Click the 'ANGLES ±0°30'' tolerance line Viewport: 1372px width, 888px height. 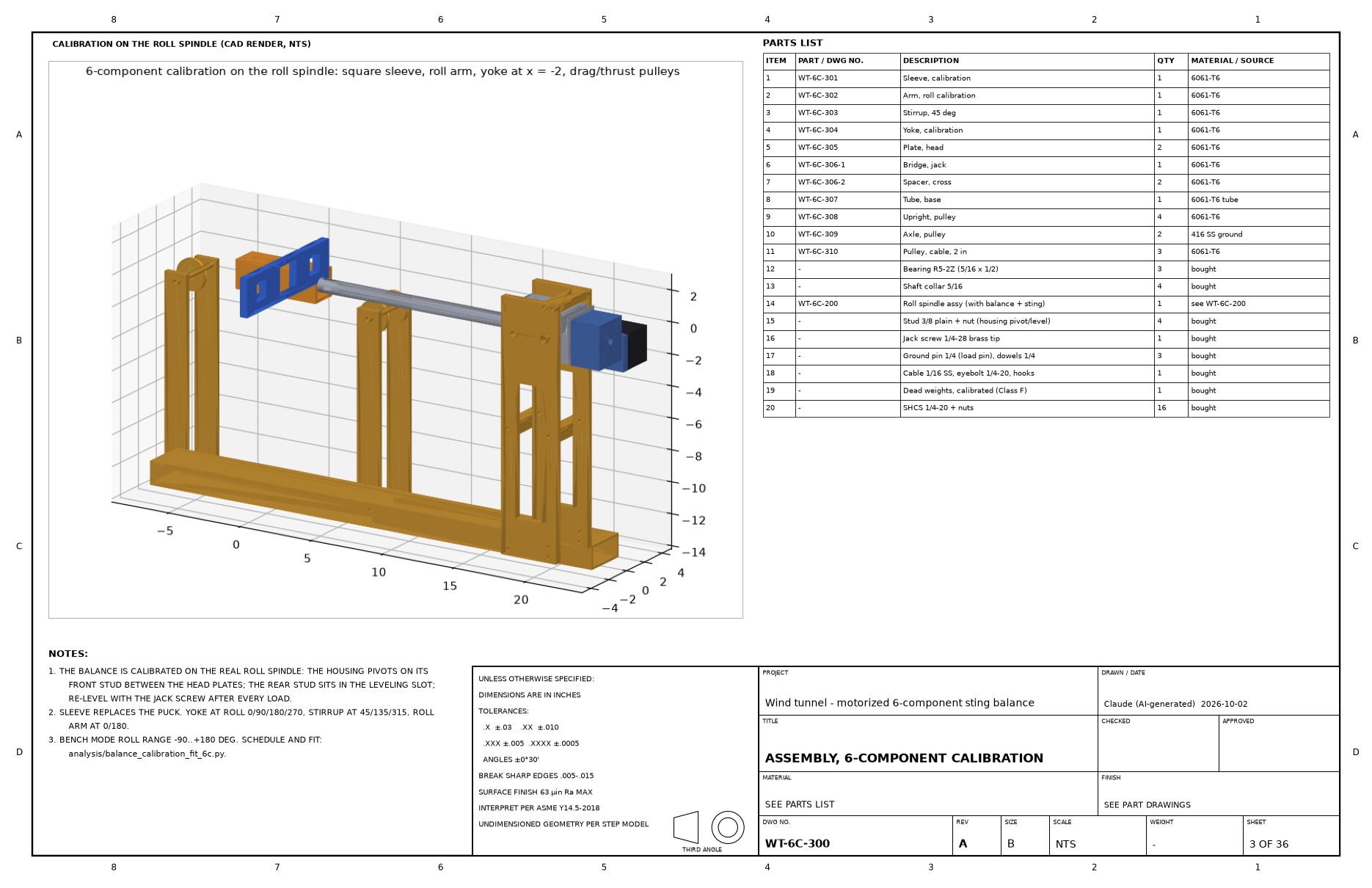pos(511,760)
